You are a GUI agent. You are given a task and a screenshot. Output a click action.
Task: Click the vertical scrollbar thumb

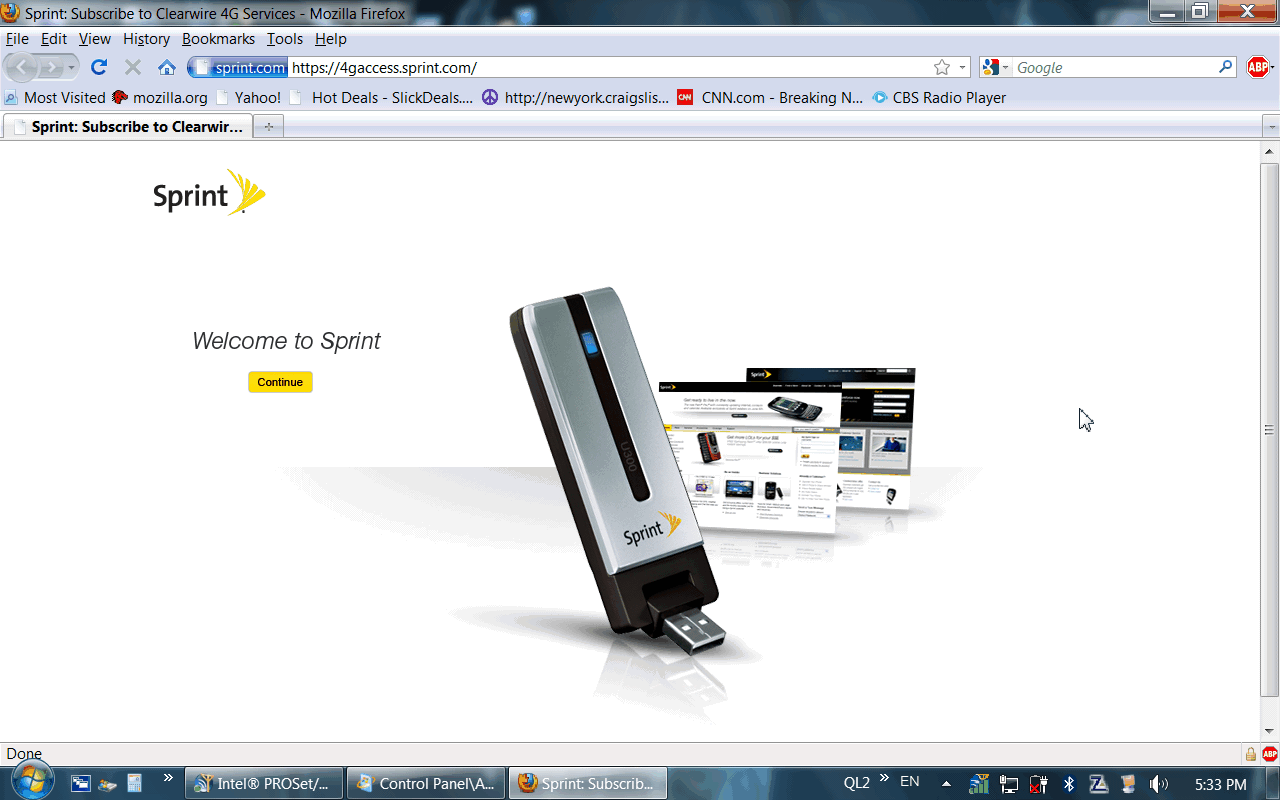pos(1270,430)
